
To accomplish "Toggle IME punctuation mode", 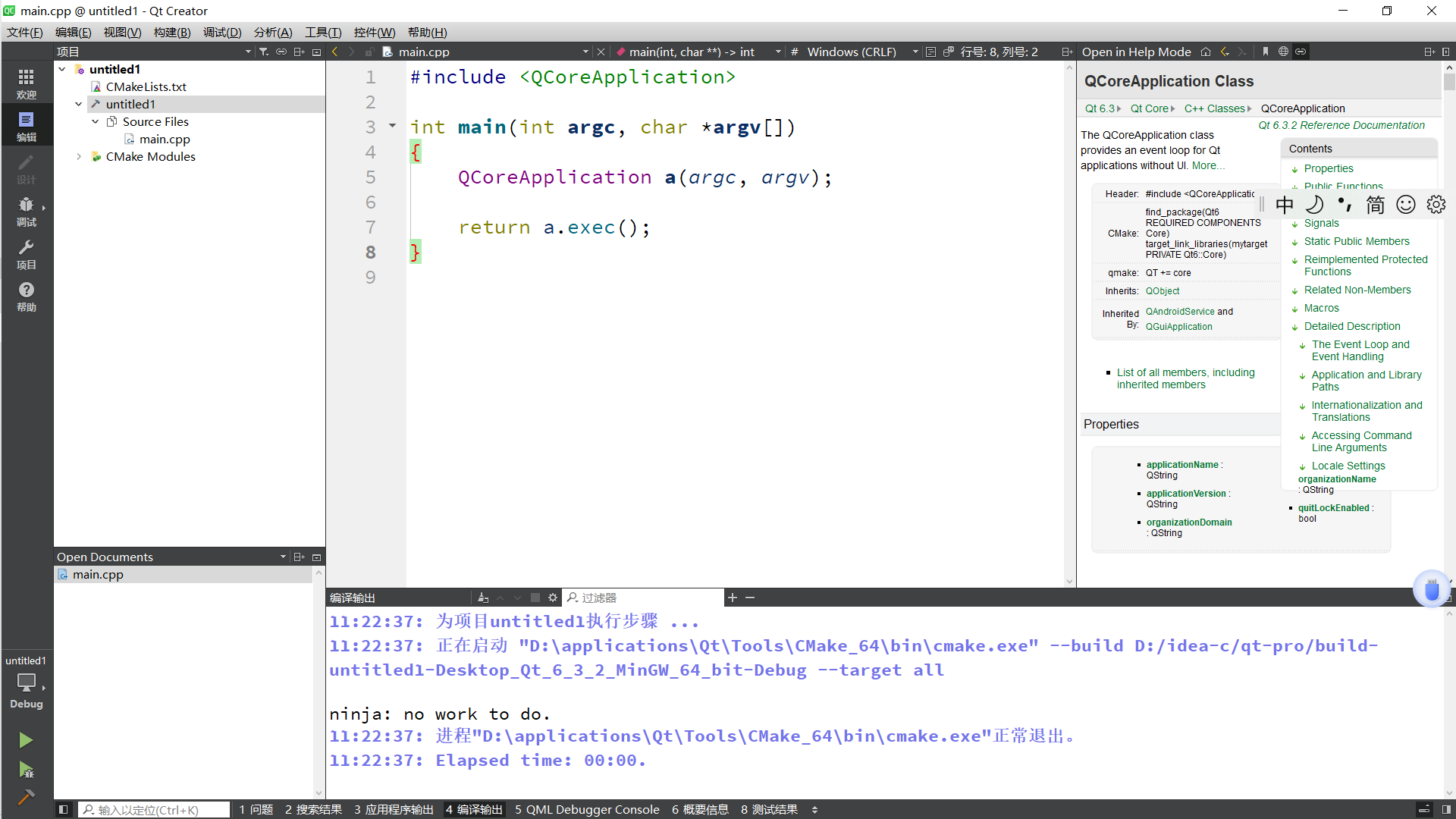I will pos(1345,205).
